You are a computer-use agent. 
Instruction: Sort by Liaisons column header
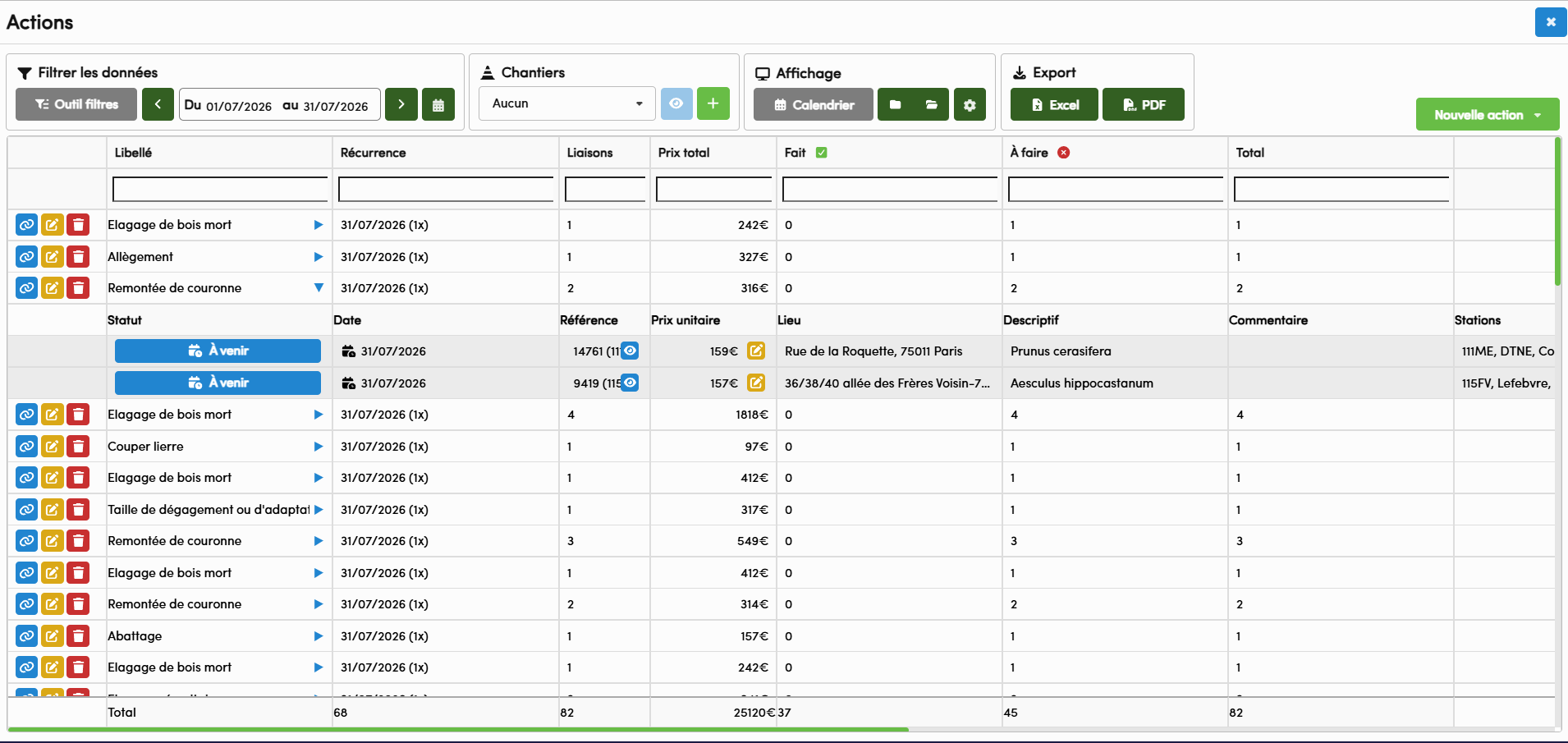[x=589, y=153]
